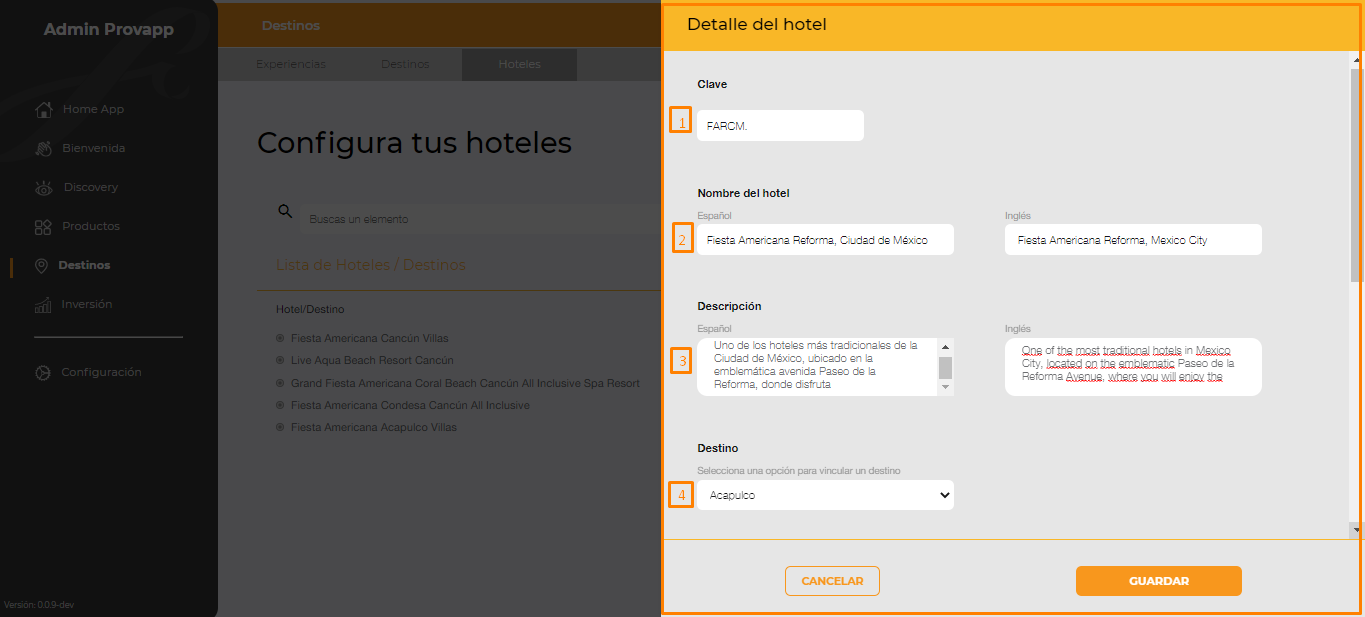Click the Bienvenida hand icon
The height and width of the screenshot is (617, 1365).
[x=43, y=148]
